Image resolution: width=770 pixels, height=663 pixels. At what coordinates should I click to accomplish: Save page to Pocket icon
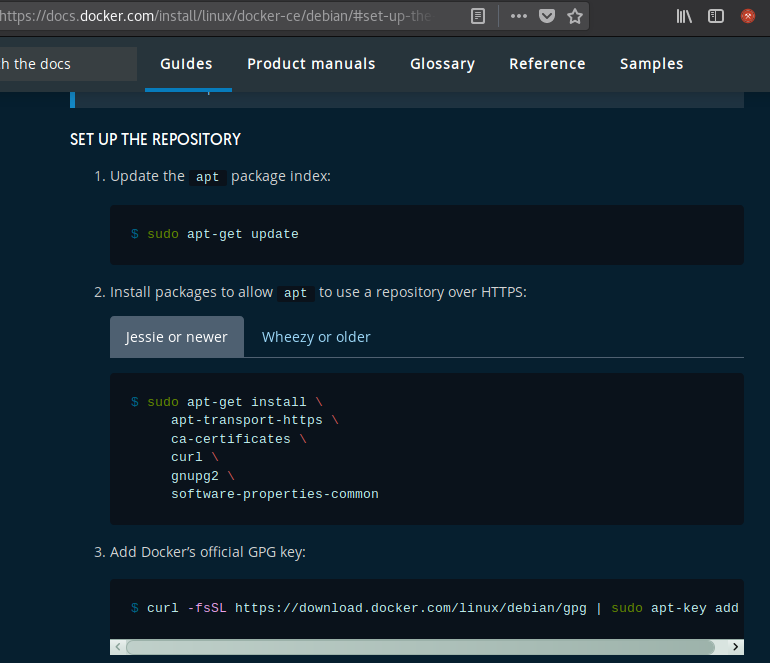pyautogui.click(x=547, y=16)
